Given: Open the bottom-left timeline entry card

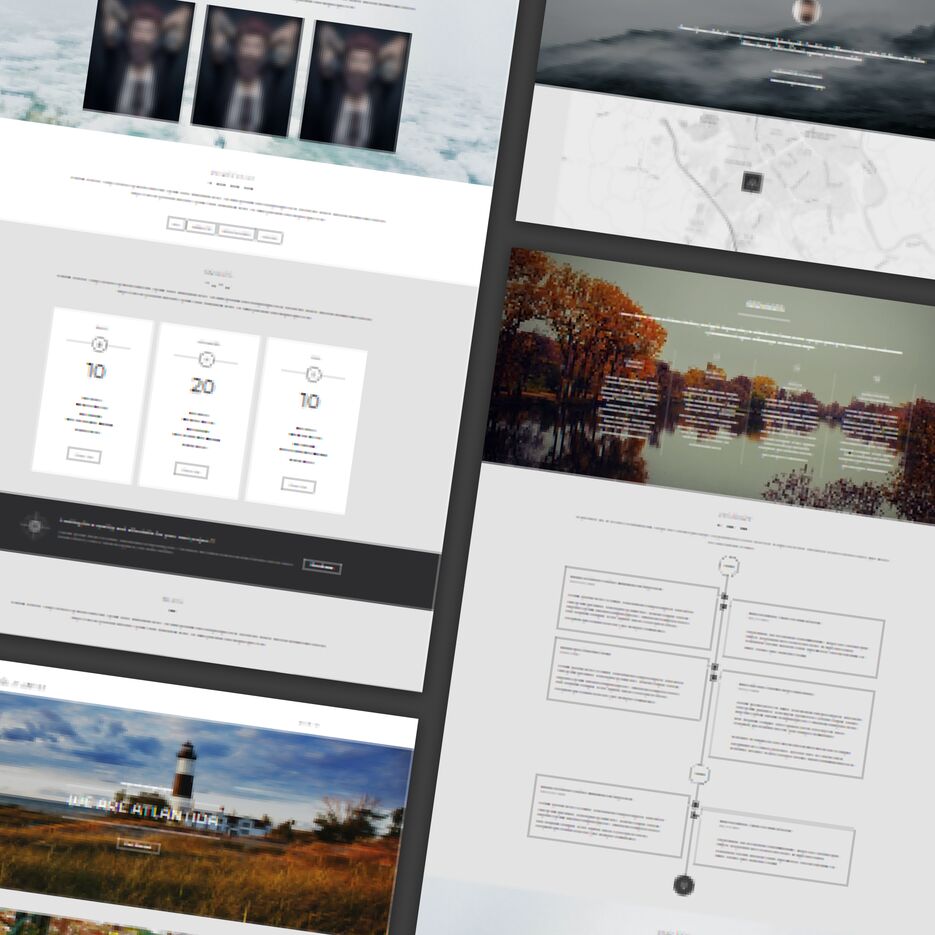Looking at the screenshot, I should (609, 816).
